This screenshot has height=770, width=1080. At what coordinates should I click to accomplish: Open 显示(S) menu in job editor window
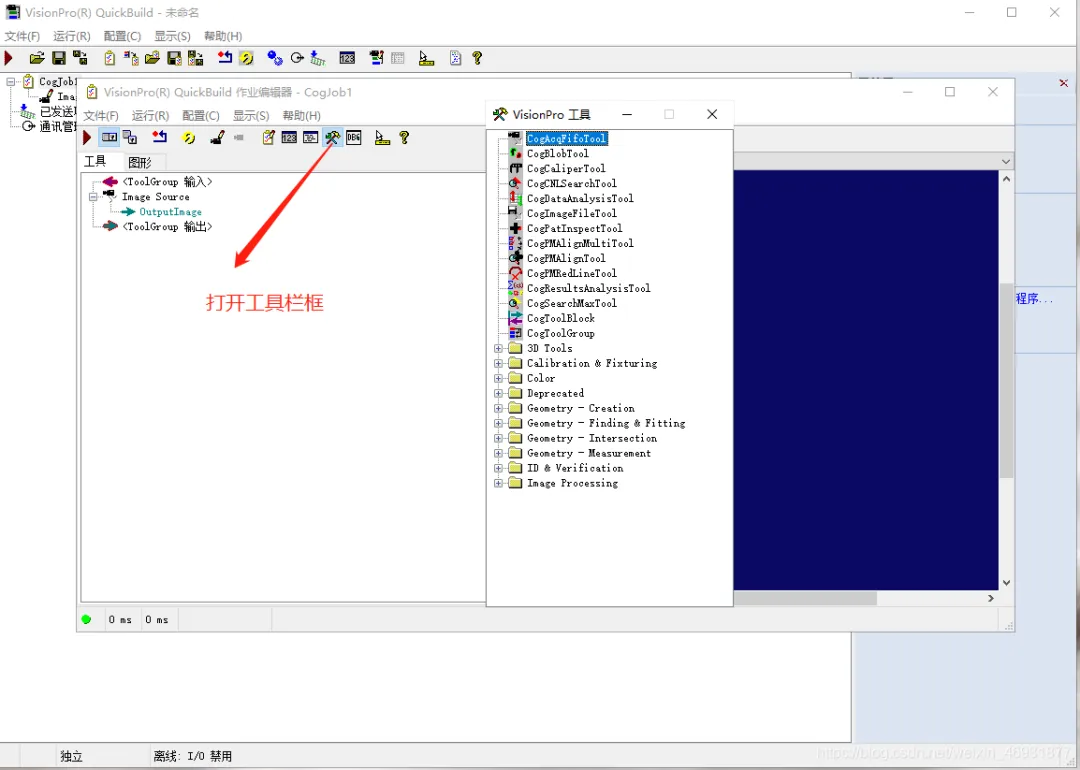[x=251, y=116]
